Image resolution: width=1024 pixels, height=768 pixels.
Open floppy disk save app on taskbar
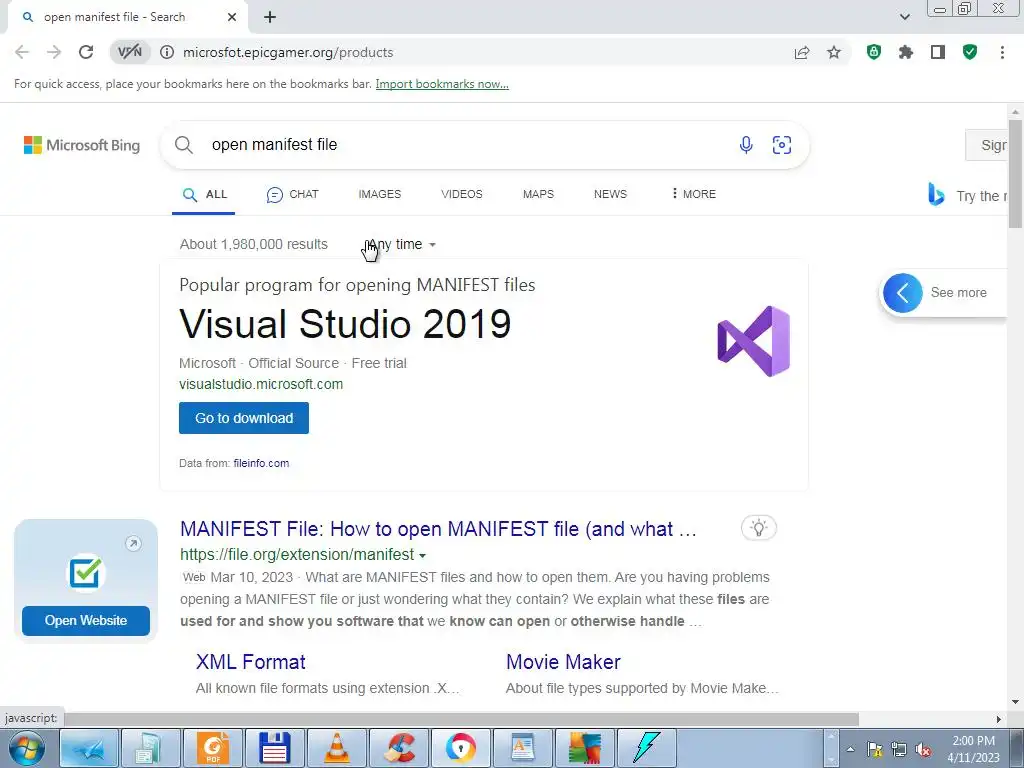pos(275,748)
